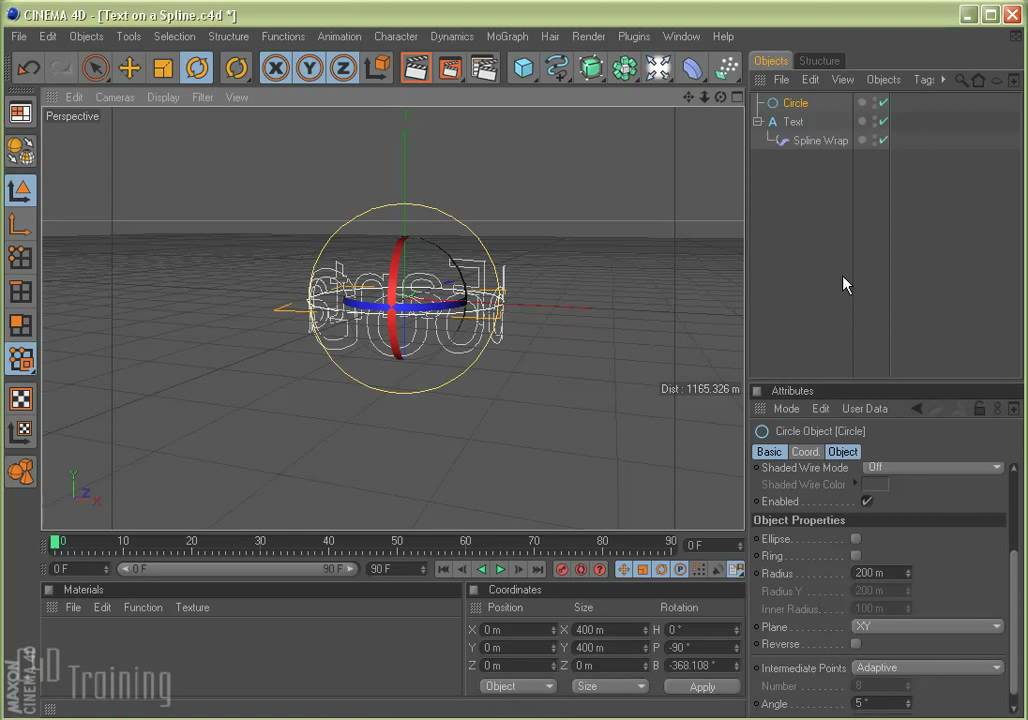Toggle Spline Wrap green enable checkmark
This screenshot has width=1028, height=720.
tap(883, 140)
